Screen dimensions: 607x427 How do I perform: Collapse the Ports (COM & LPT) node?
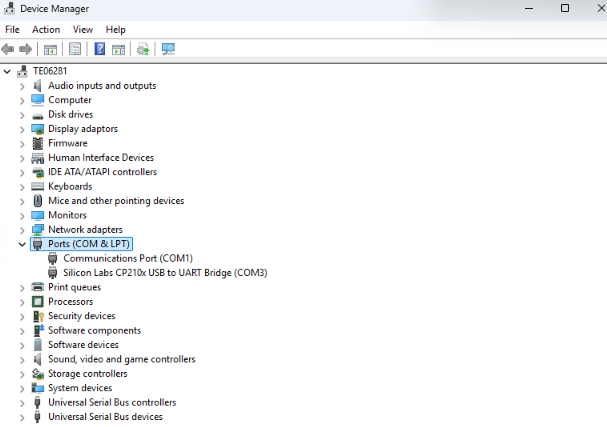click(x=22, y=244)
